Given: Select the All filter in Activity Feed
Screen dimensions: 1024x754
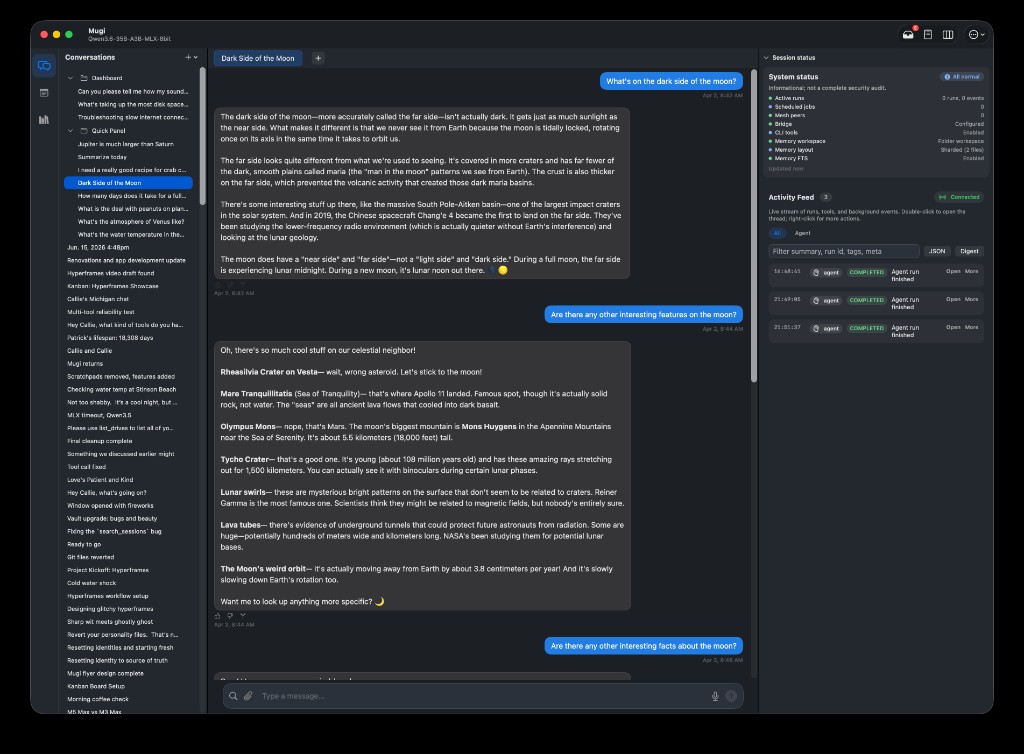Looking at the screenshot, I should [x=777, y=233].
